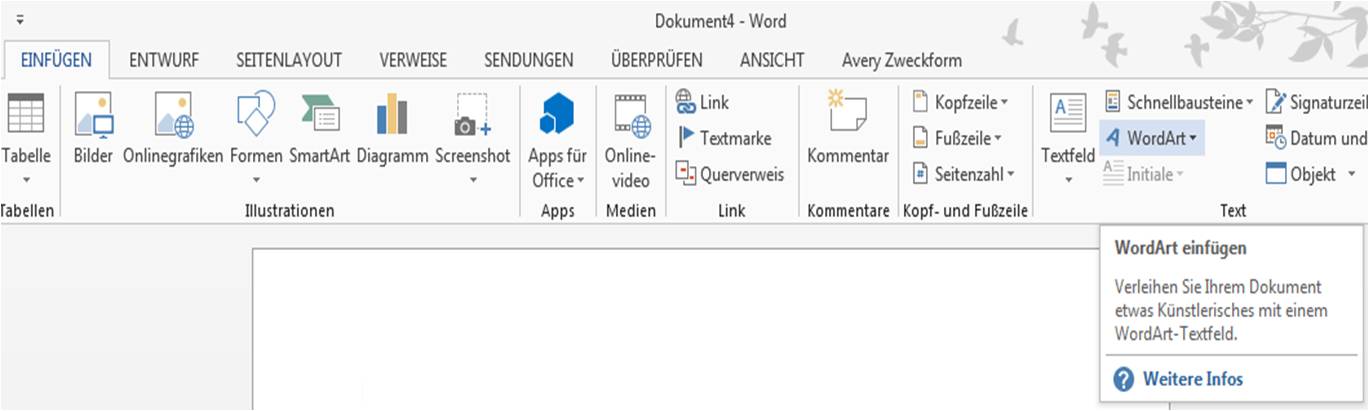
Task: Insert a Textfeld text box
Action: [x=1068, y=114]
